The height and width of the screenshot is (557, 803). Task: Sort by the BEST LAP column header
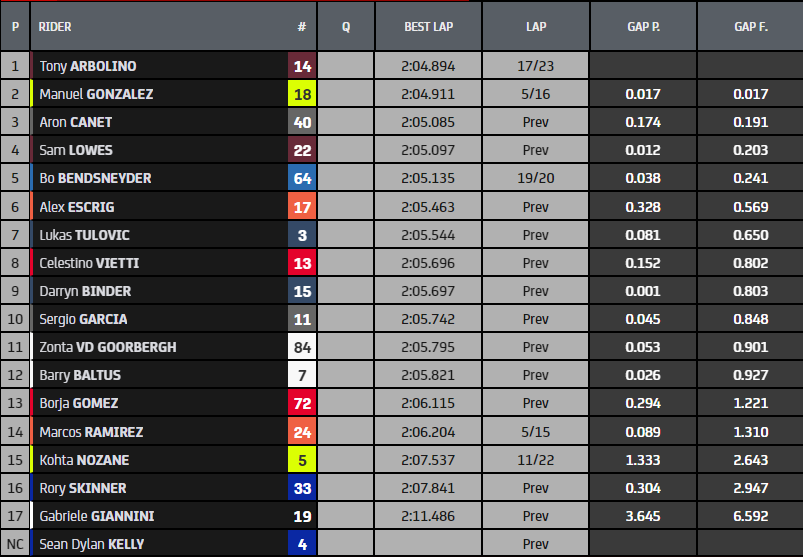pyautogui.click(x=429, y=27)
